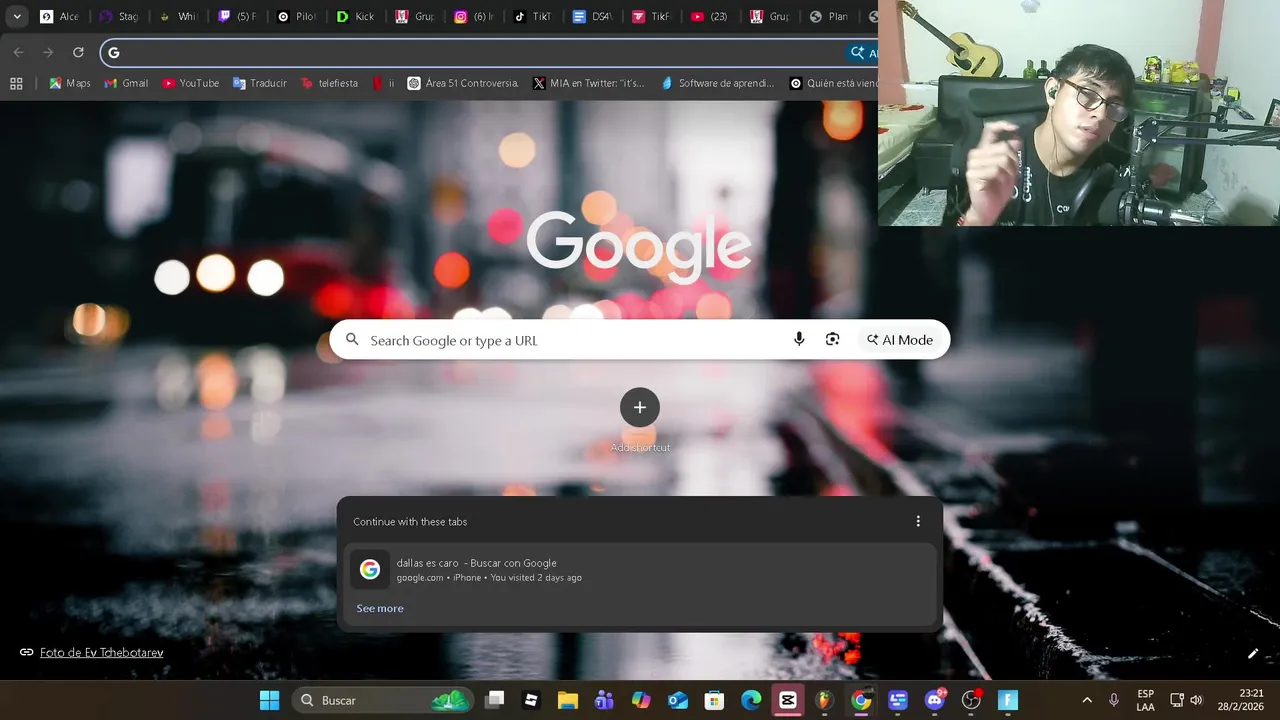This screenshot has height=720, width=1280.
Task: Open the dallas es caro search result tab
Action: [640, 570]
